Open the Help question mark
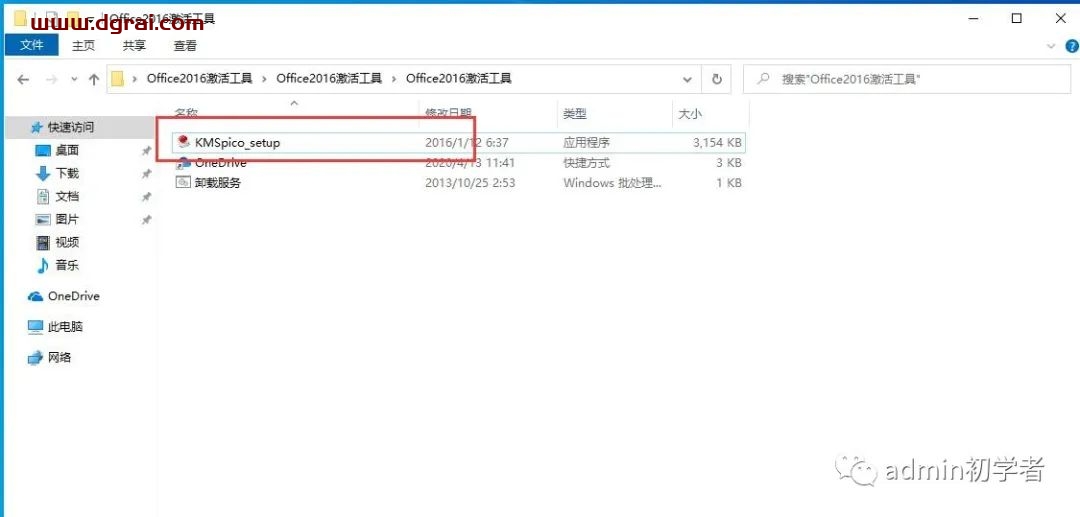The image size is (1080, 517). tap(1072, 46)
